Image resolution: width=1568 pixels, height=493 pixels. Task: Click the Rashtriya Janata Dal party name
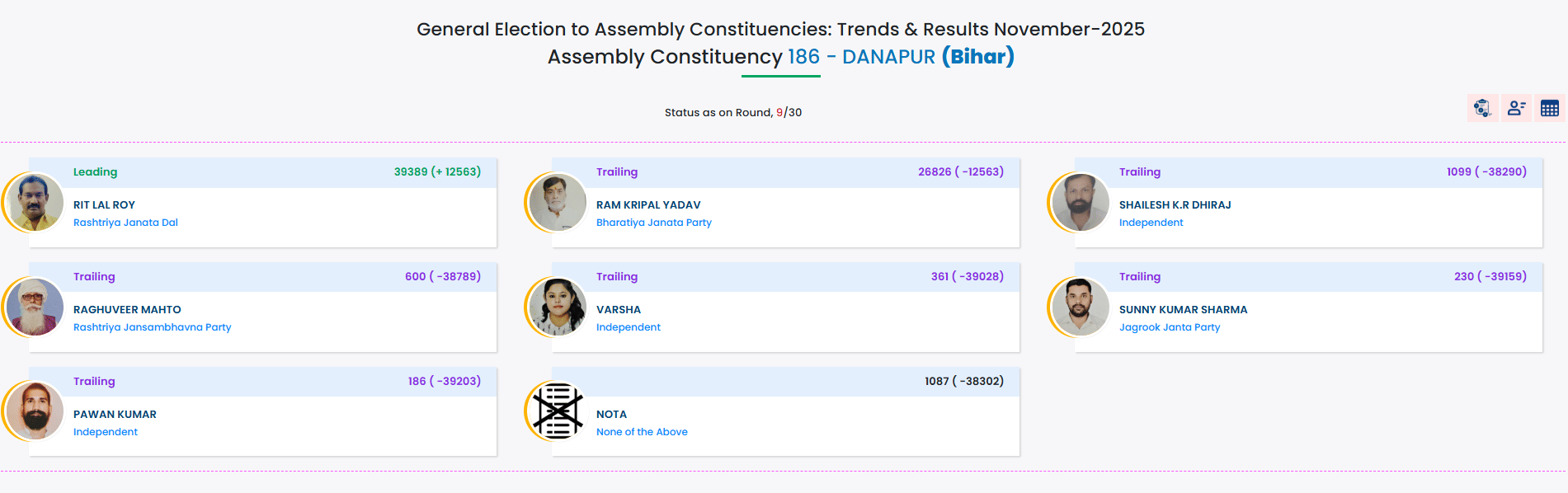tap(125, 223)
